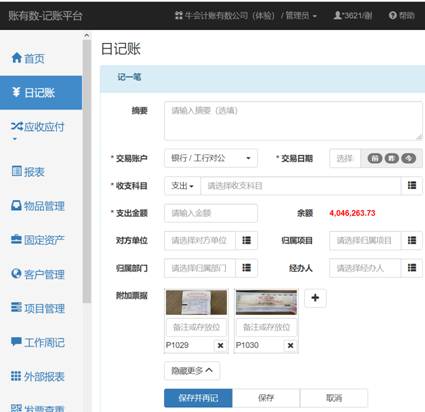The image size is (425, 412).
Task: Click the 收支科目 selection field
Action: 301,186
